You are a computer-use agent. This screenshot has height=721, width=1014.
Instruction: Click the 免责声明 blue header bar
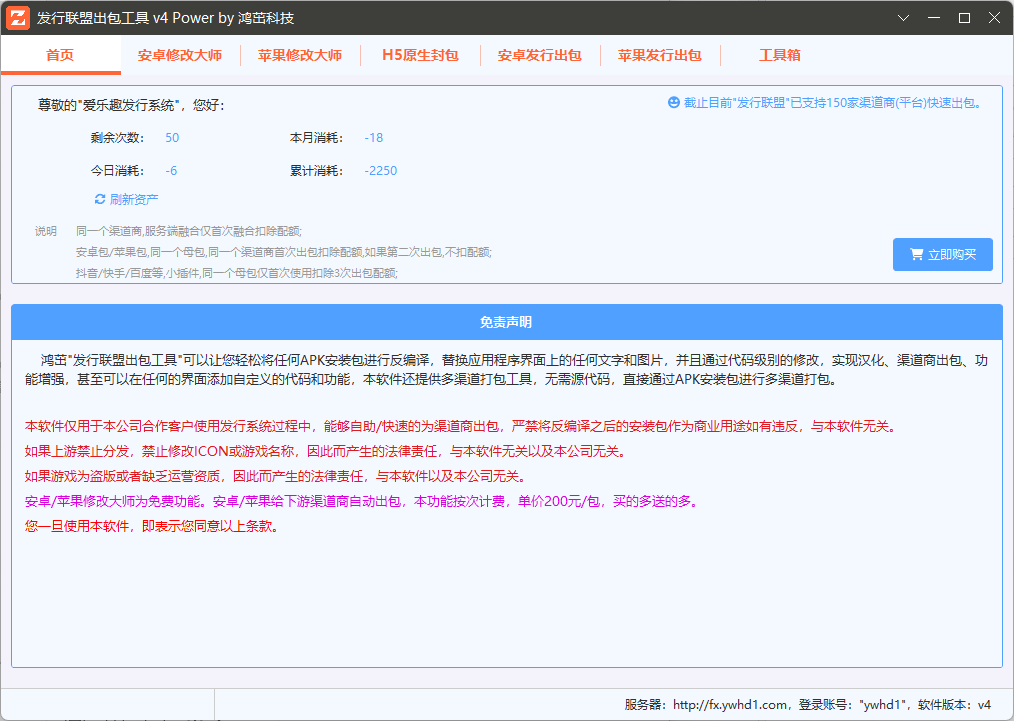coord(505,321)
